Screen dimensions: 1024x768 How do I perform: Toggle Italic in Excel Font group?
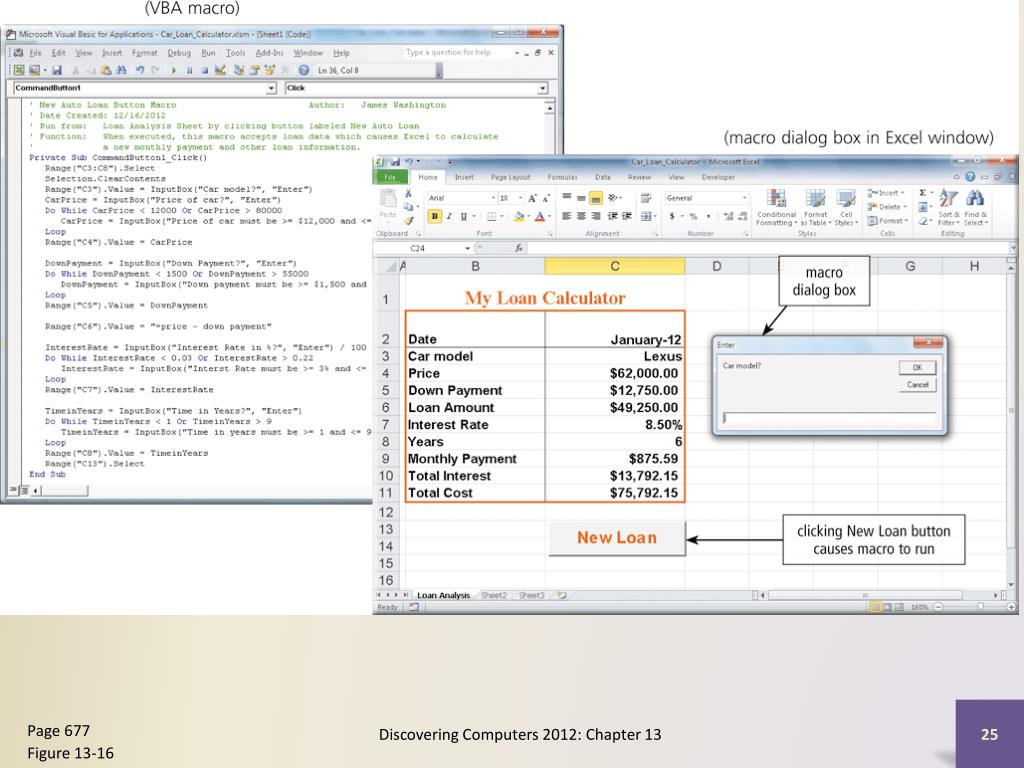point(449,216)
